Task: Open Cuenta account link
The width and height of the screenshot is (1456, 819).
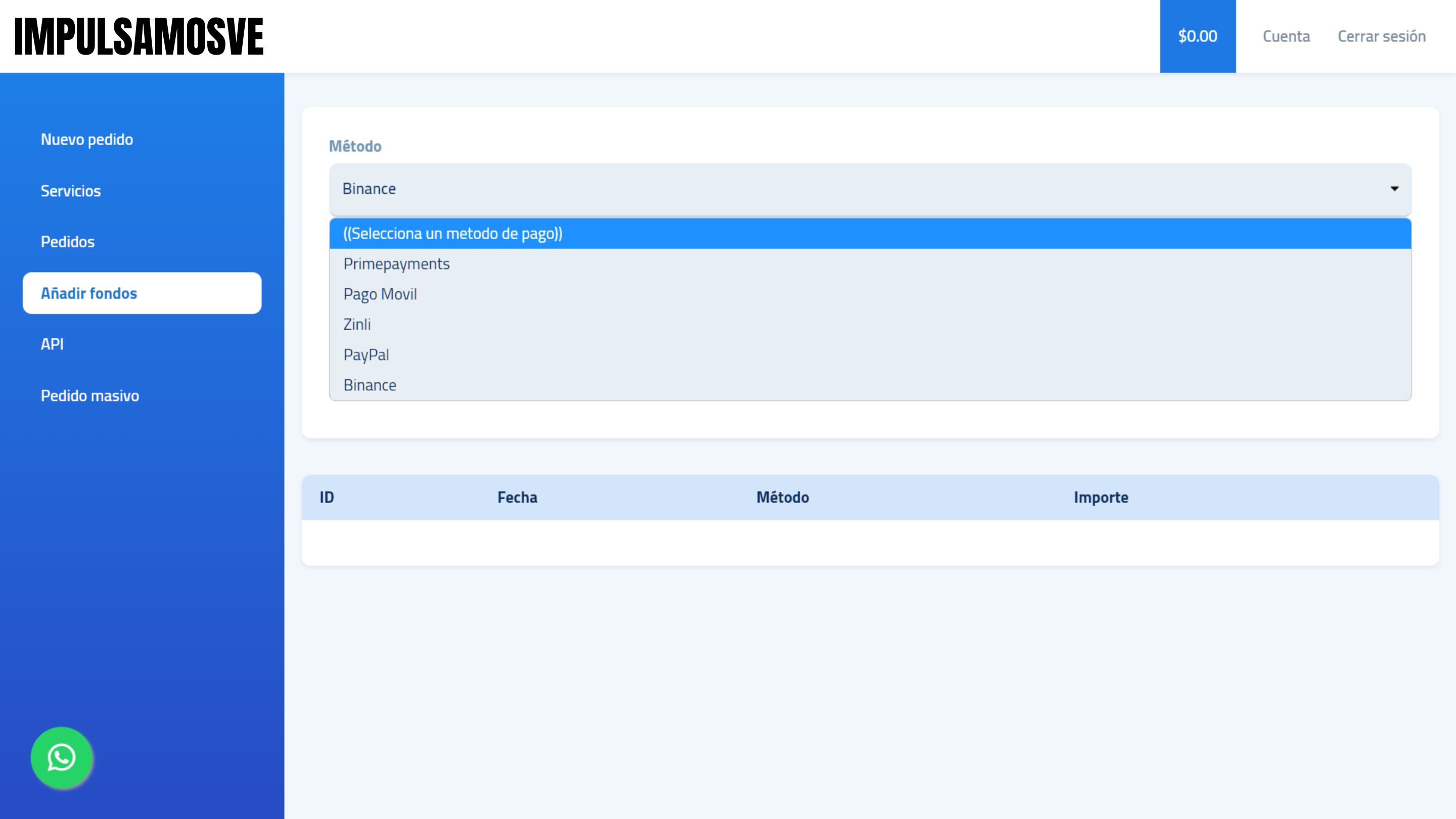Action: click(1286, 36)
